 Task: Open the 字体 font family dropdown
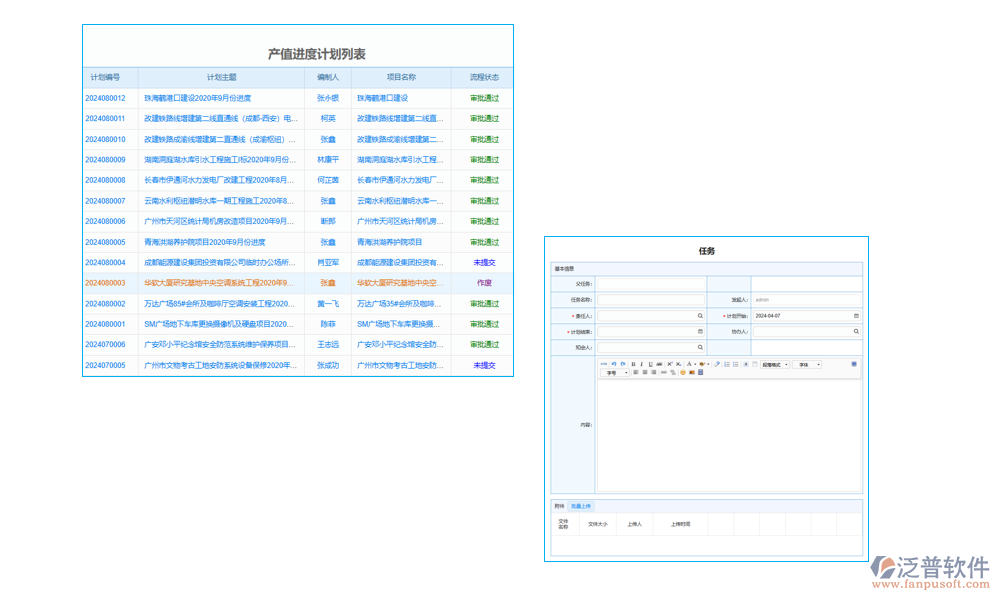807,365
